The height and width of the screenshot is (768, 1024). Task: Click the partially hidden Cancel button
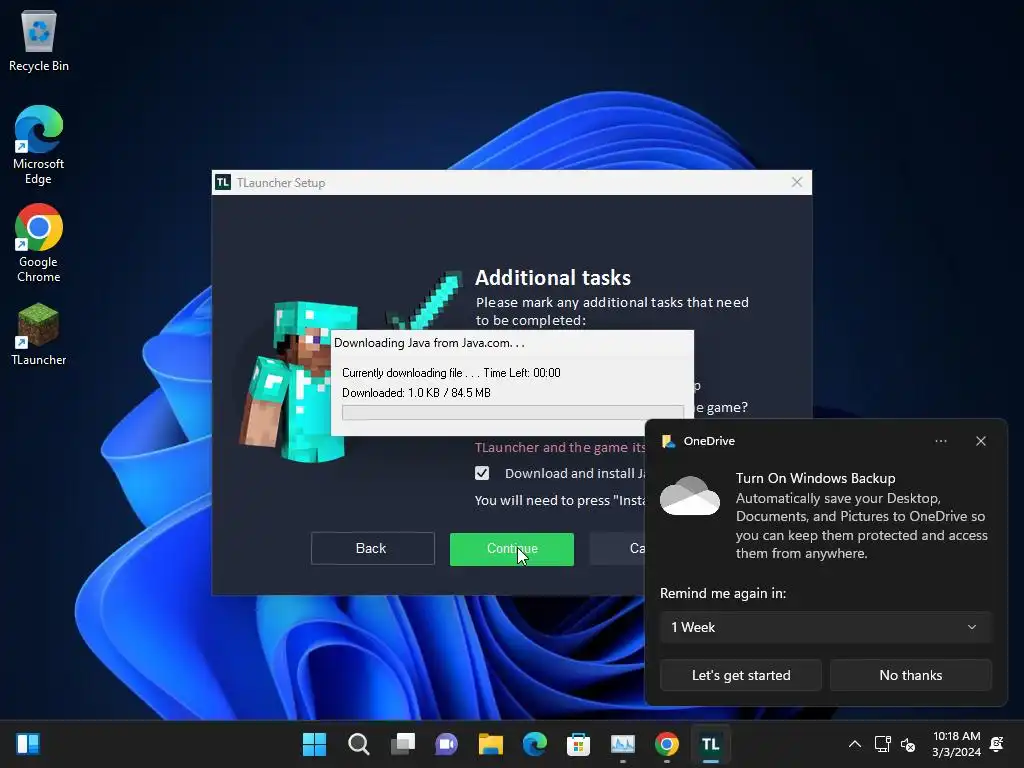click(x=618, y=549)
